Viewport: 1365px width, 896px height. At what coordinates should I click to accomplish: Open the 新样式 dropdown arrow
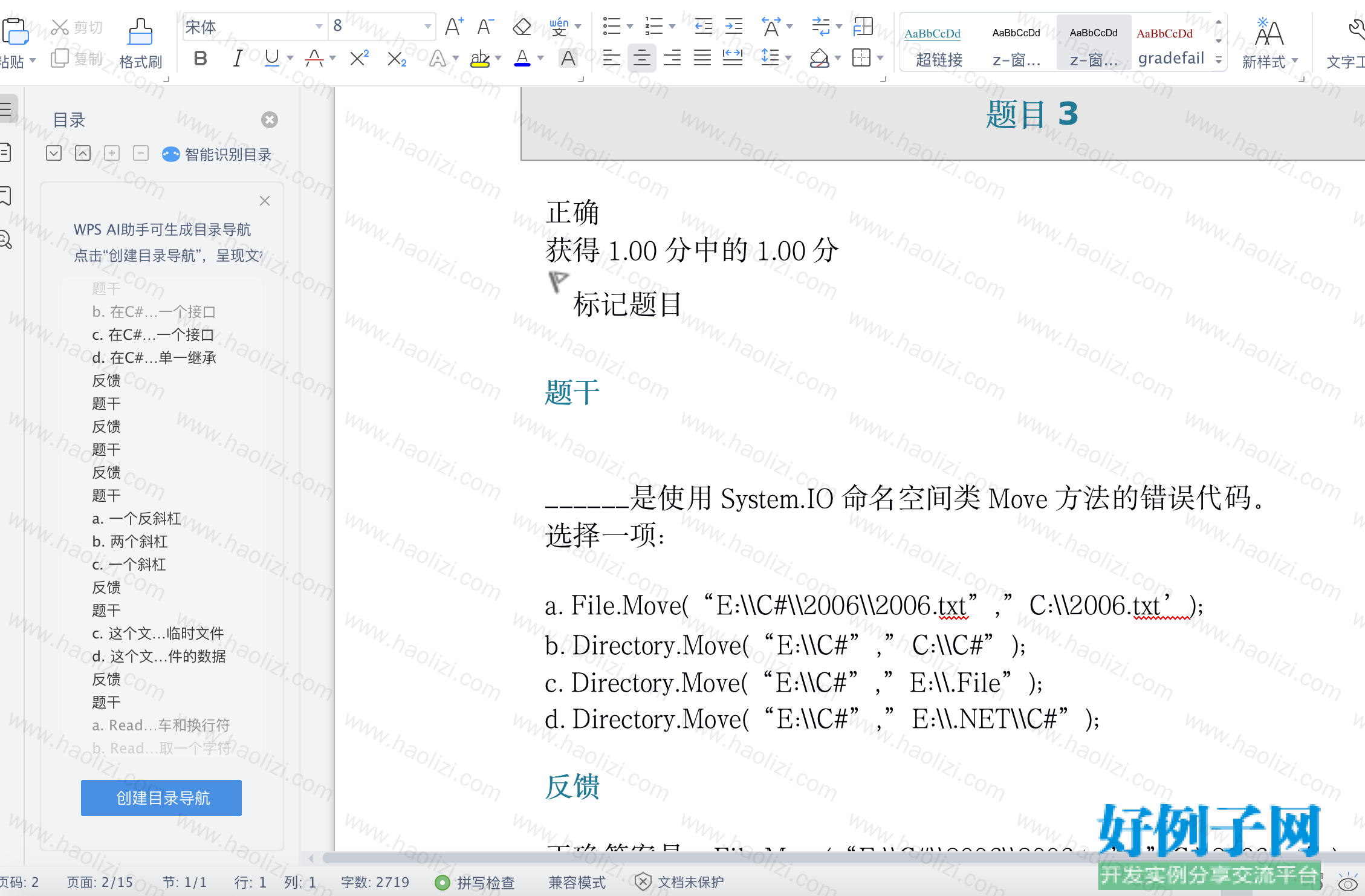tap(1294, 61)
